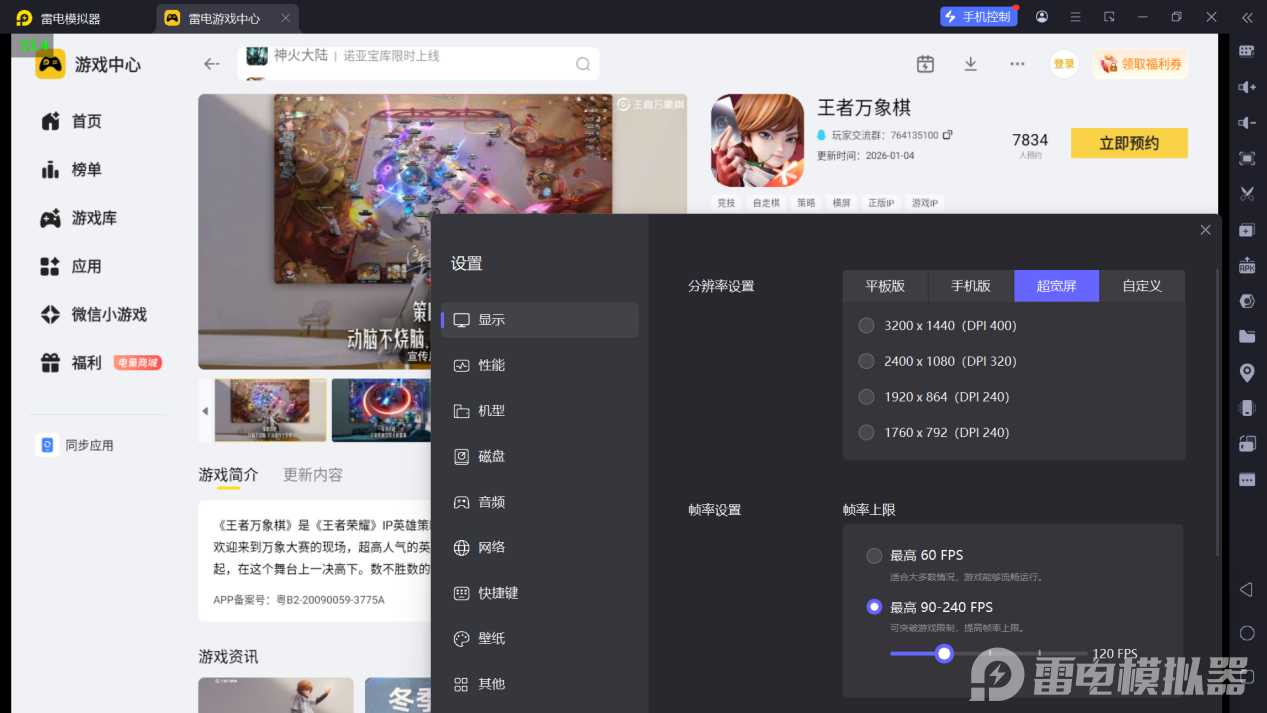1267x713 pixels.
Task: Select the 最高 60 FPS frame rate option
Action: tap(874, 555)
